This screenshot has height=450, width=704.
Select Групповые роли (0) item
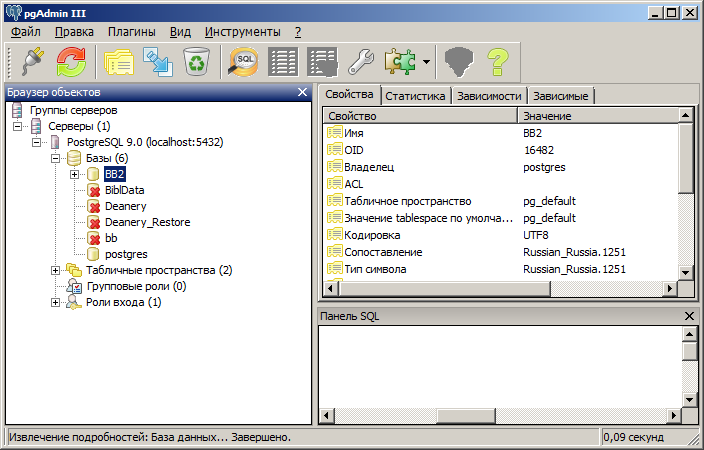tap(136, 286)
